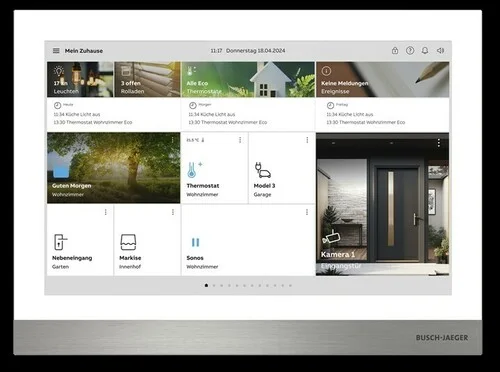Click the Markise Innenhof label
500x372 pixels.
point(130,262)
